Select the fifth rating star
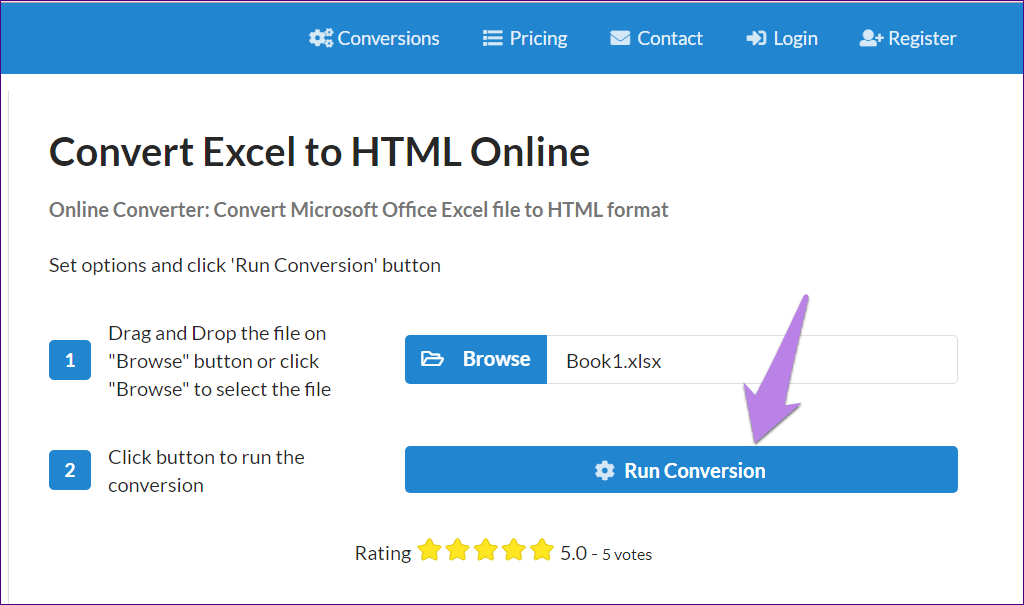This screenshot has width=1024, height=605. (542, 550)
